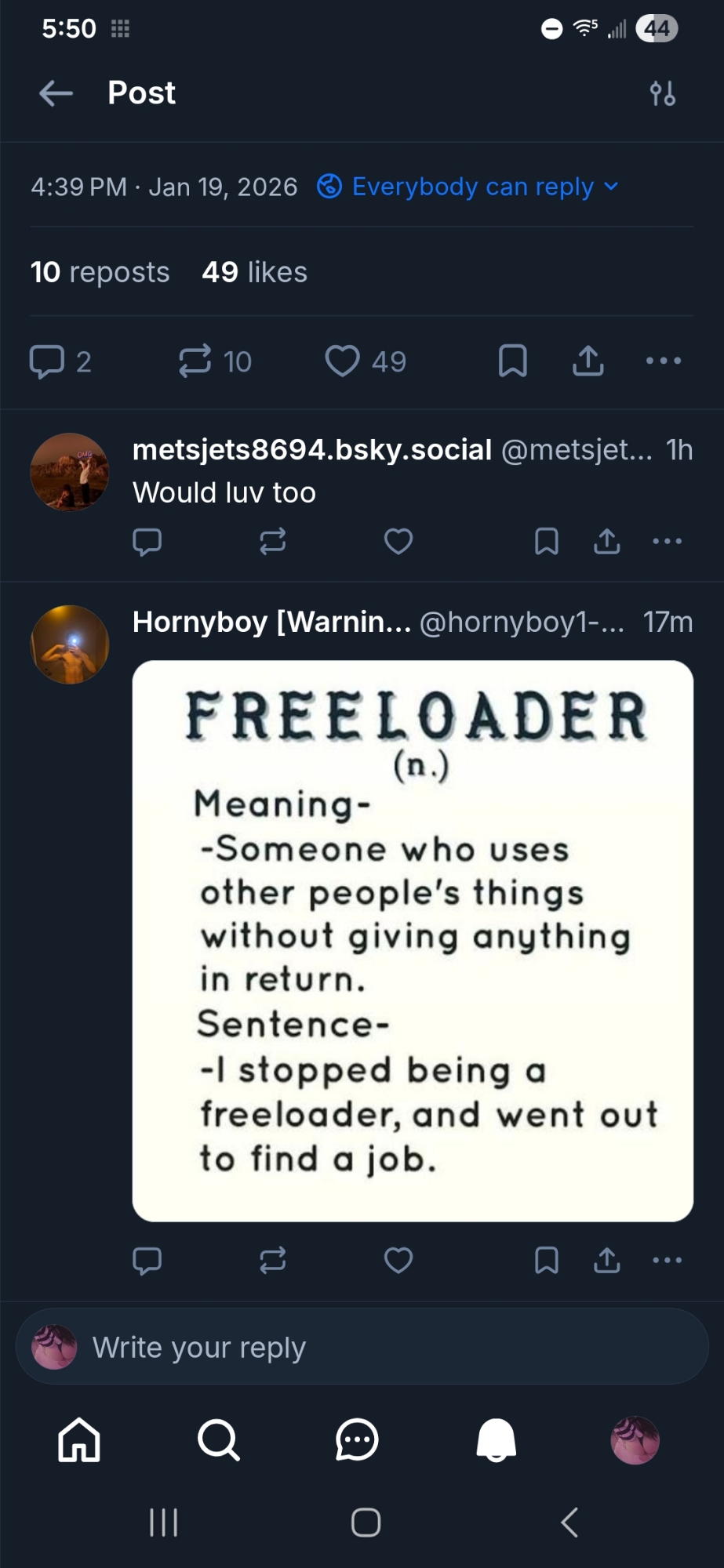Open thread settings filter icon

(x=663, y=93)
